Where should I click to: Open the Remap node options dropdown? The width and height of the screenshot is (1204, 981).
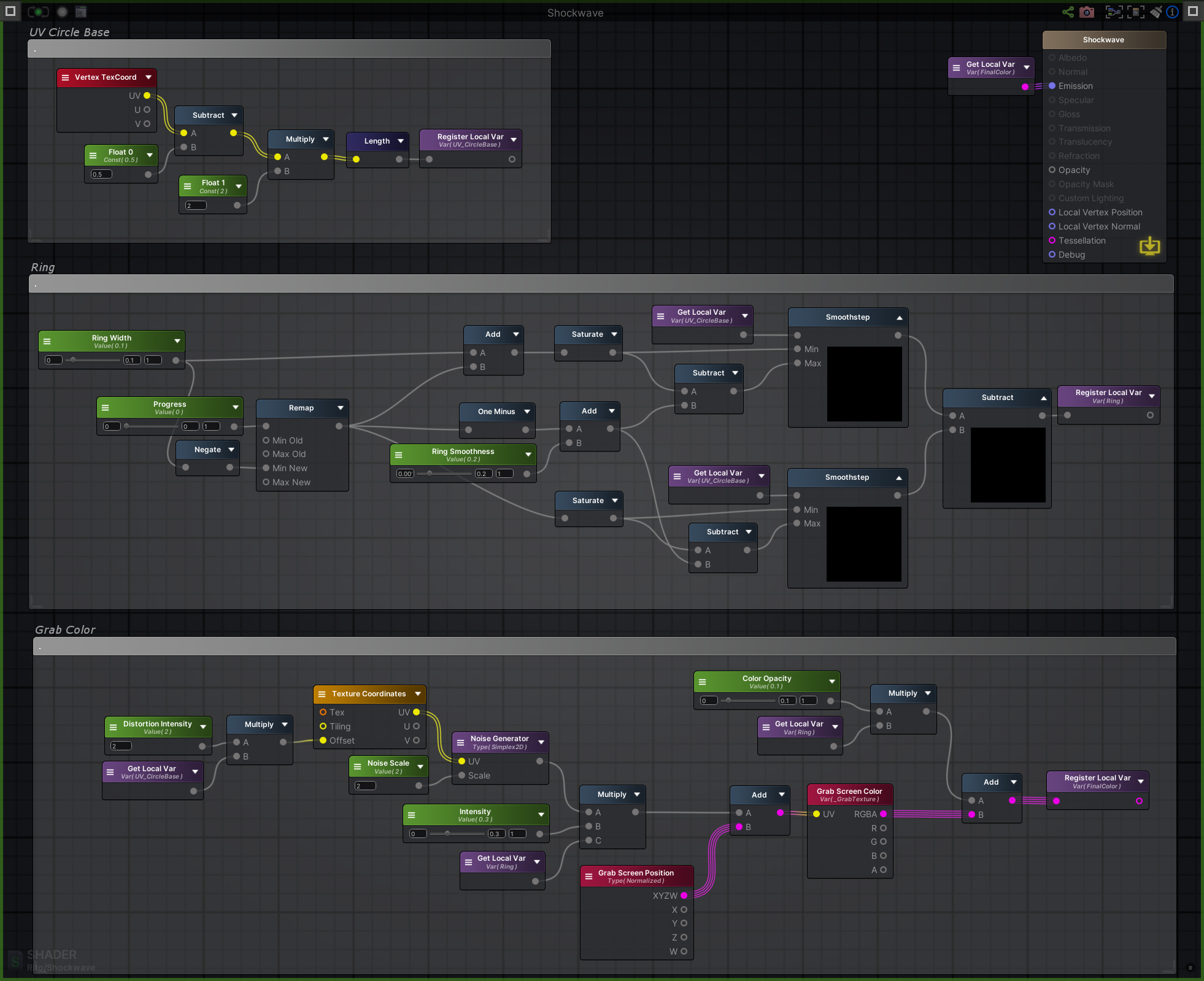(340, 407)
